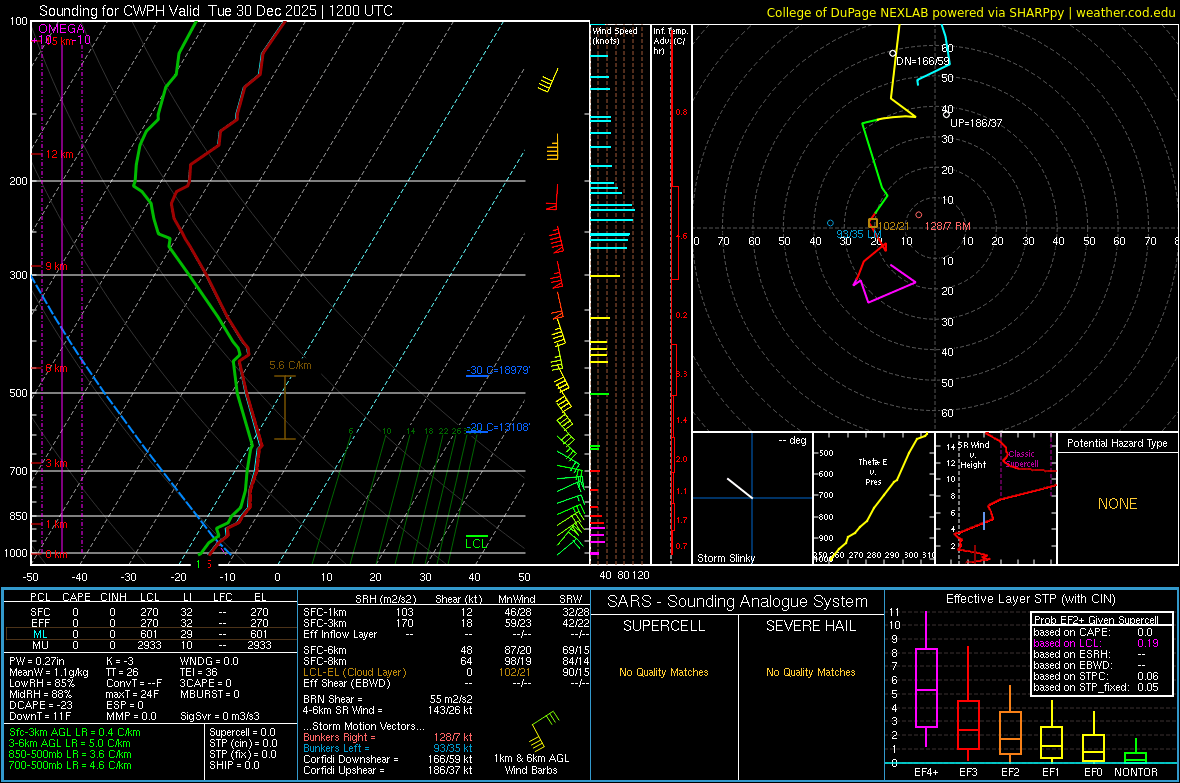The image size is (1180, 783).
Task: Click the 'Sfc-3km AGL LR = 0.4 C/km' line
Action: 75,732
